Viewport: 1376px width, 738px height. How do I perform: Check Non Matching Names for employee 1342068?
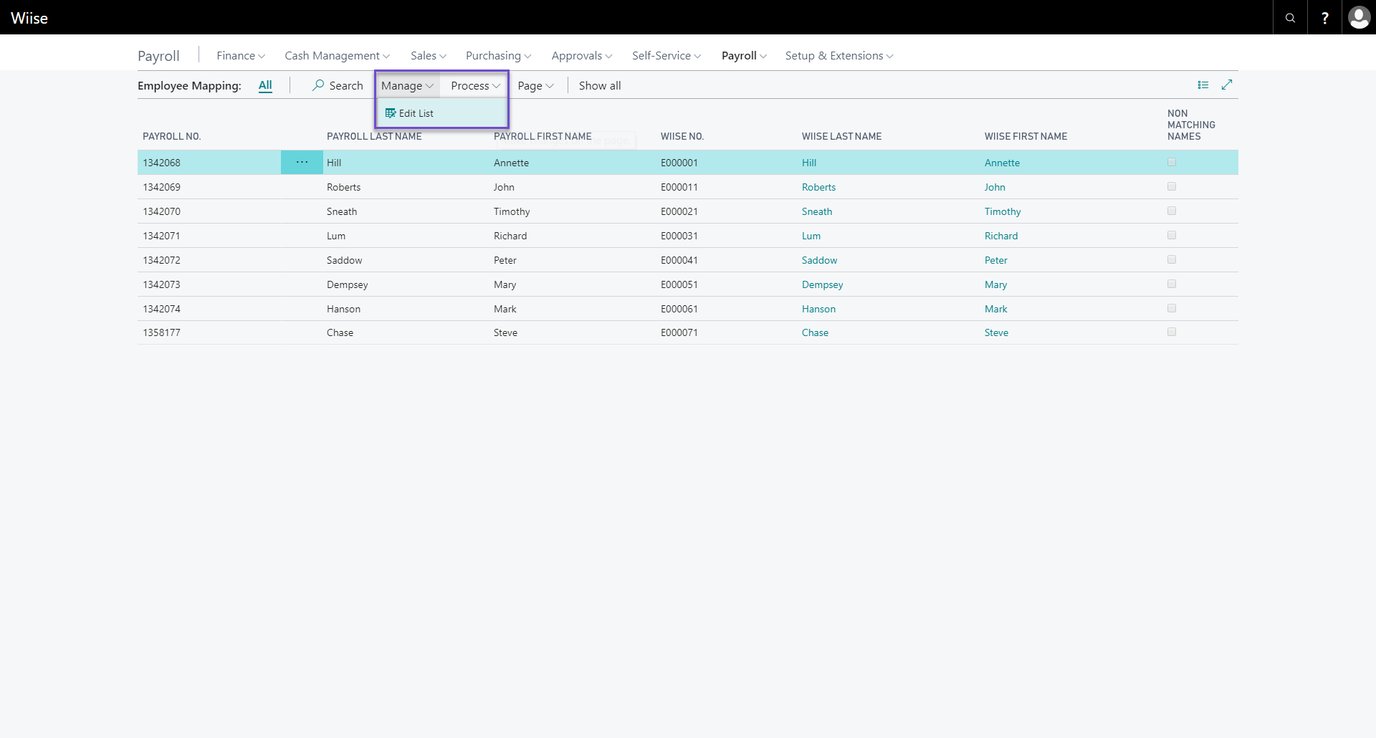1170,161
